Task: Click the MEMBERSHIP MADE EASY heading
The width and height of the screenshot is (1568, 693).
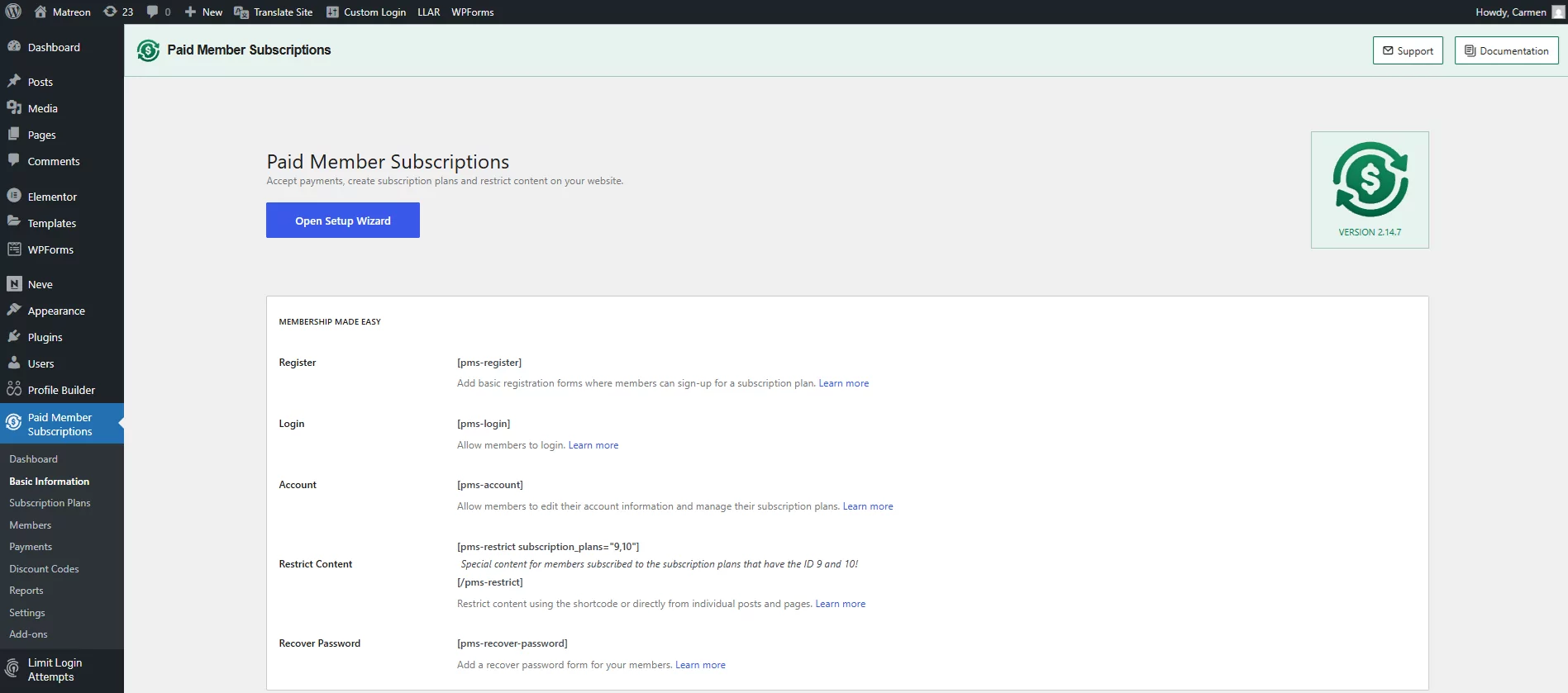Action: [x=330, y=322]
